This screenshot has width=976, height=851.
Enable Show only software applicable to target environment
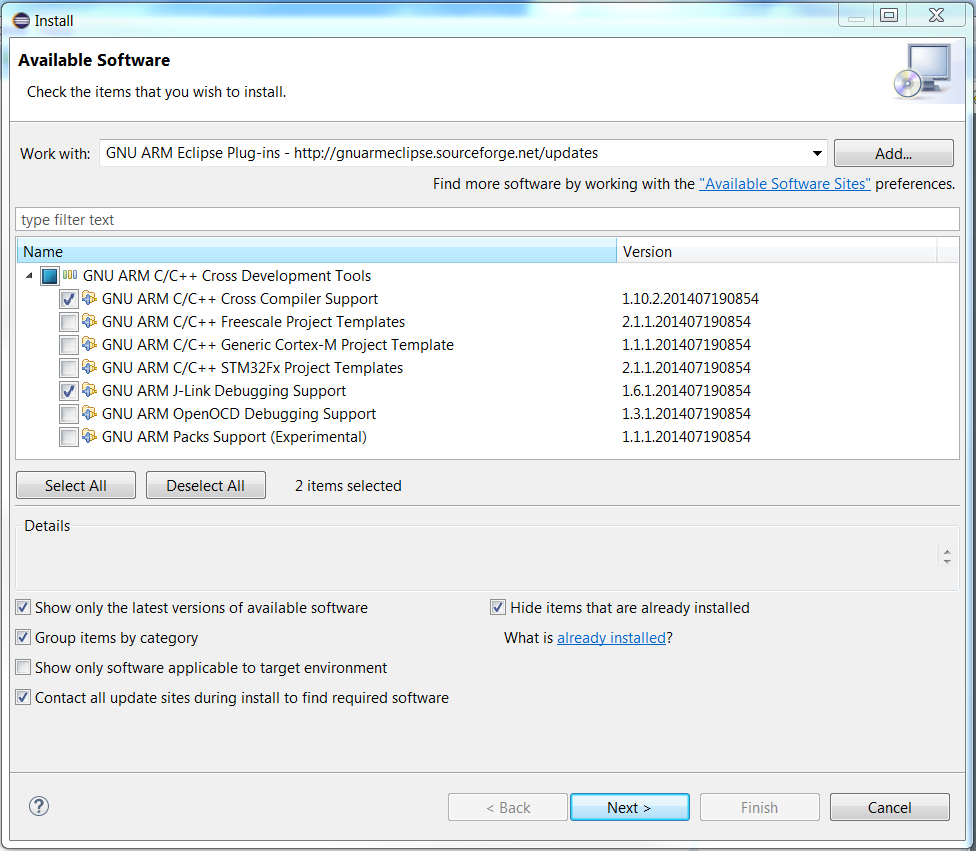[x=23, y=667]
